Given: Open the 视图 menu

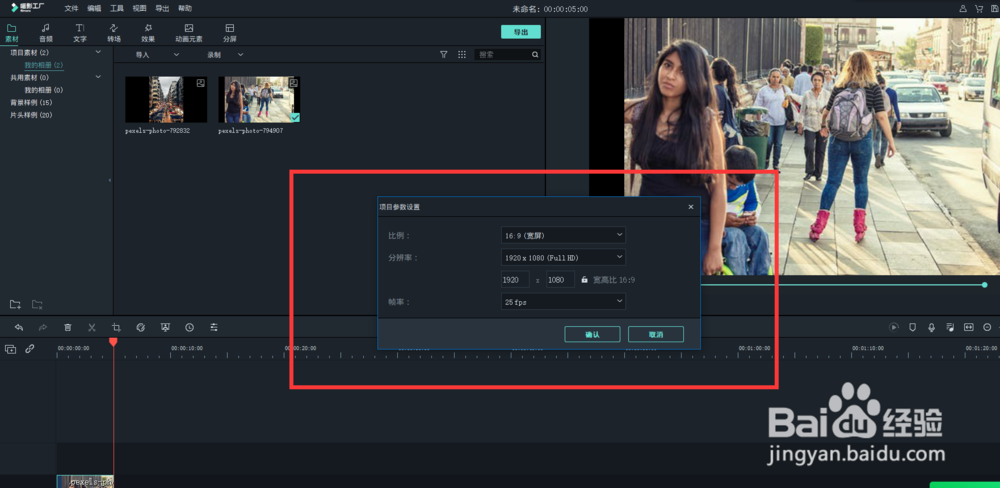Looking at the screenshot, I should pyautogui.click(x=139, y=9).
